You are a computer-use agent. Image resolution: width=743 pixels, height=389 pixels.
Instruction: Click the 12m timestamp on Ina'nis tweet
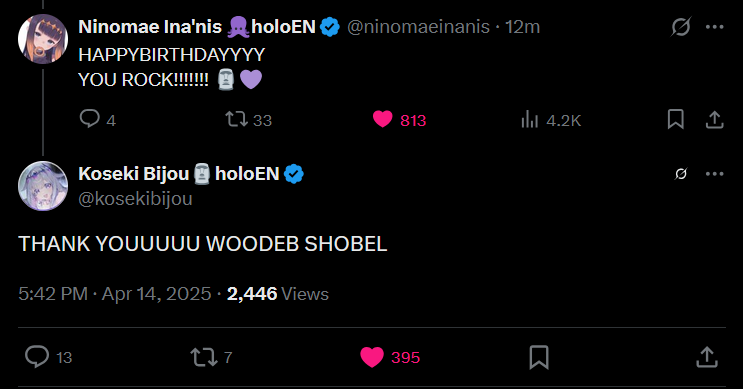522,27
